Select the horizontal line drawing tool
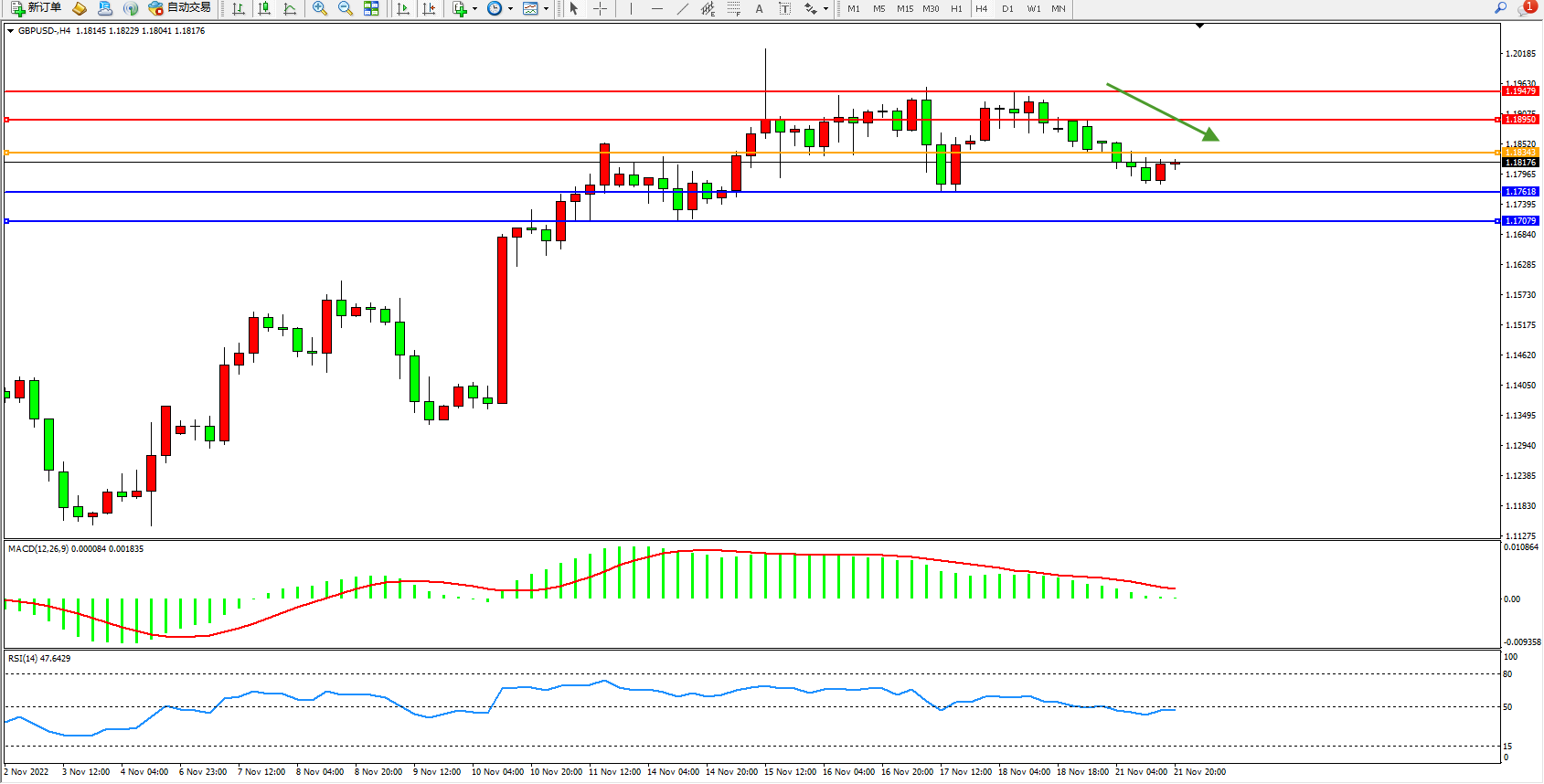1544x784 pixels. coord(656,8)
